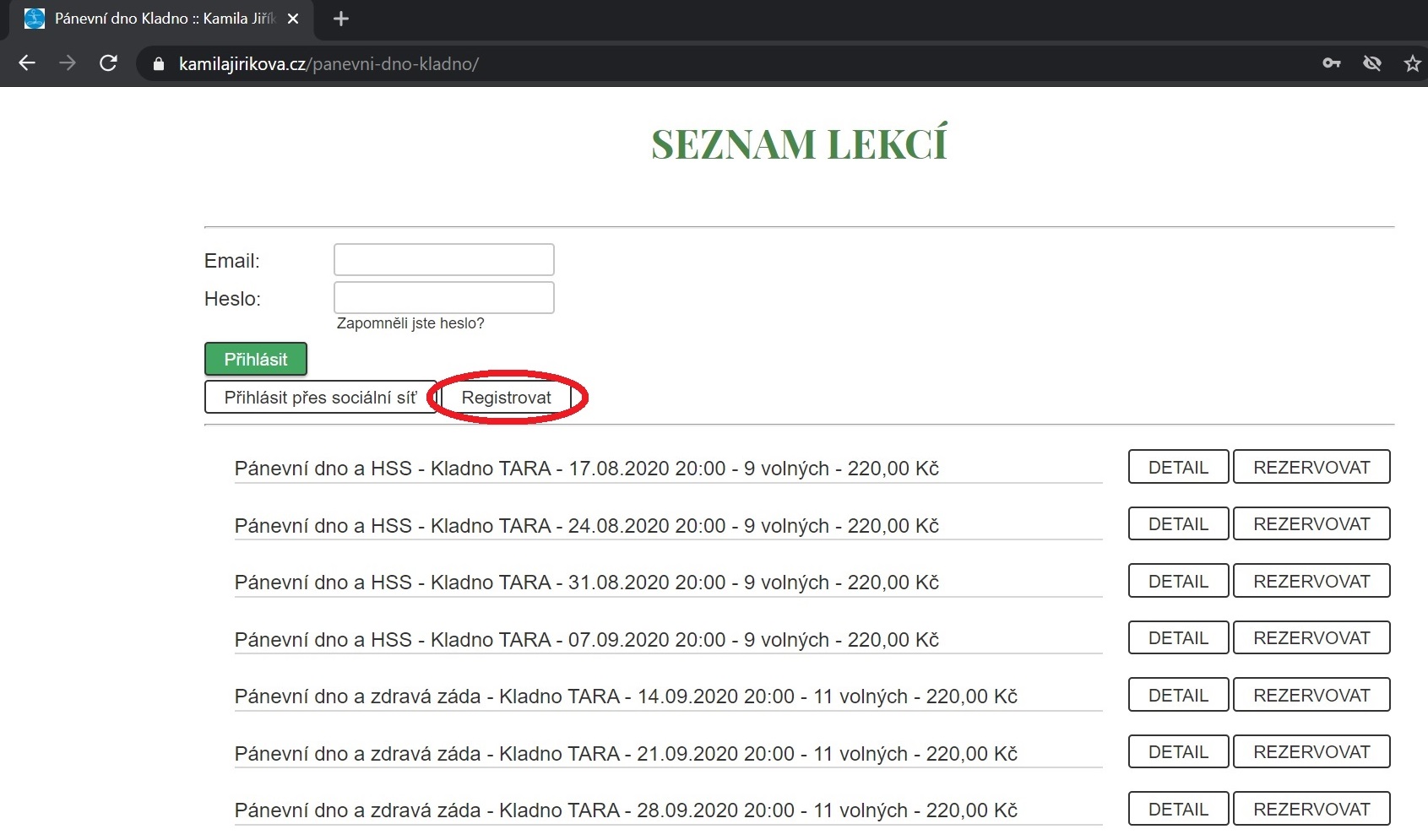Viewport: 1428px width, 840px height.
Task: Click the padlock site security icon
Action: pos(158,64)
